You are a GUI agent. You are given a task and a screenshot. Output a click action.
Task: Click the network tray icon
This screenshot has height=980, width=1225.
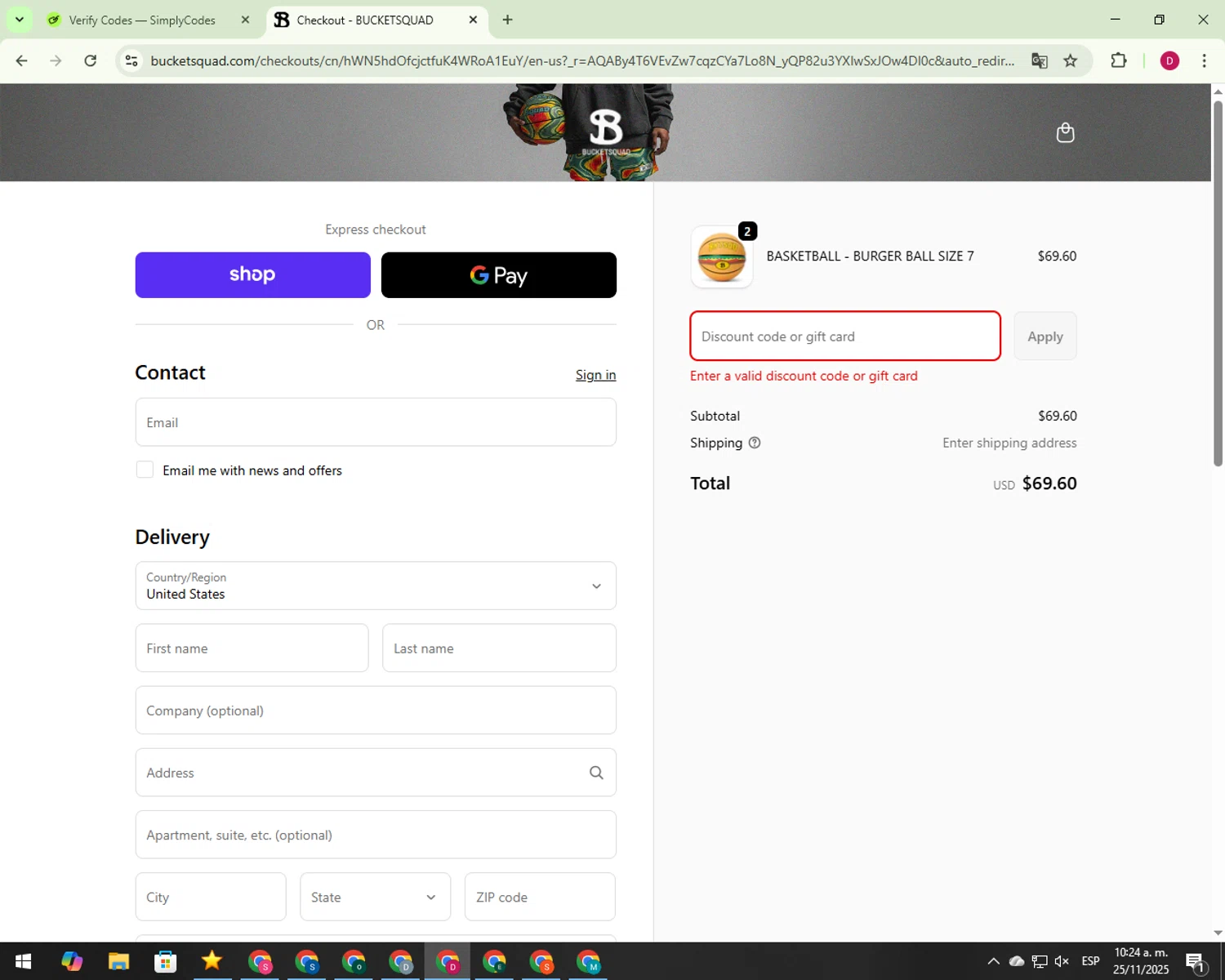(1039, 961)
